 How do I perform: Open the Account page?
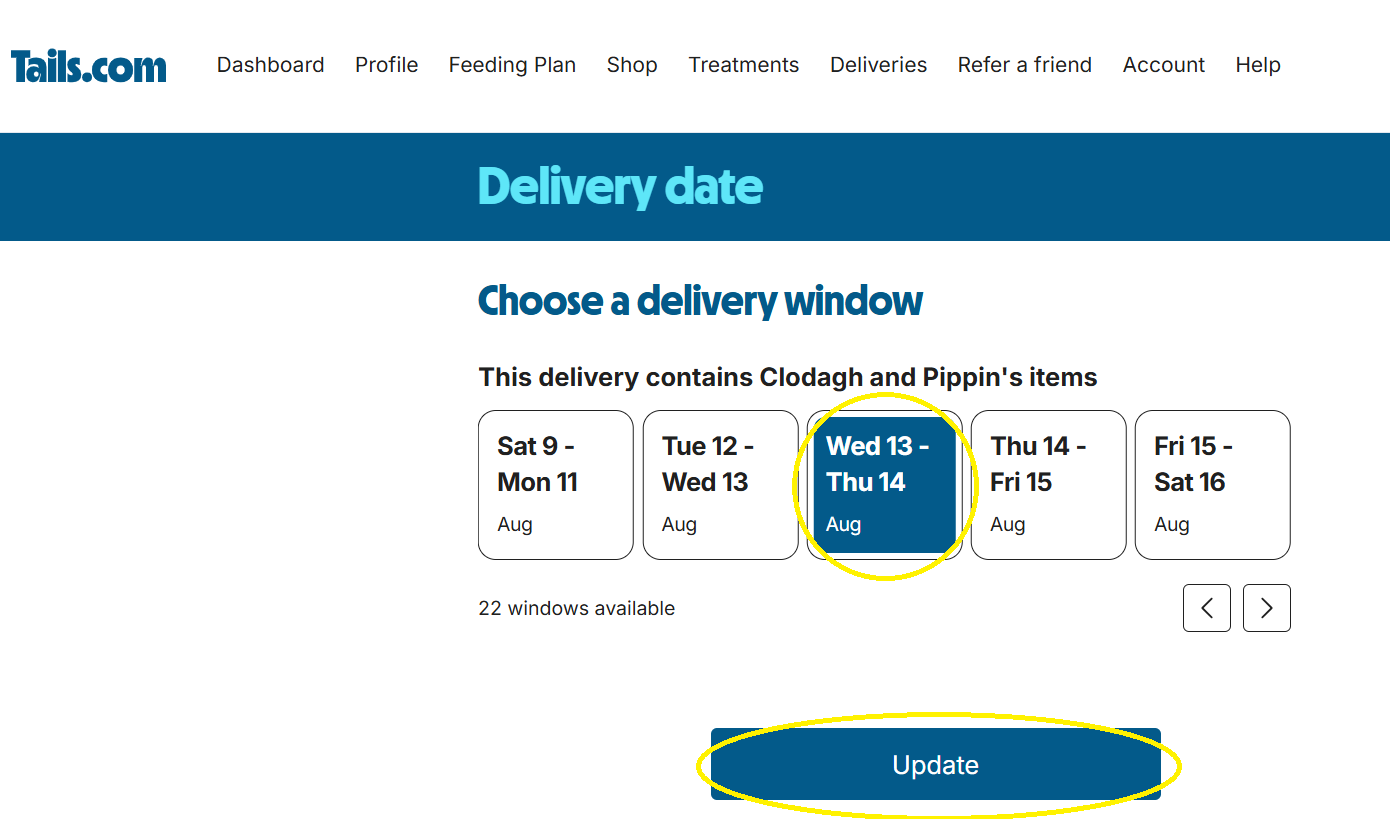(1163, 65)
